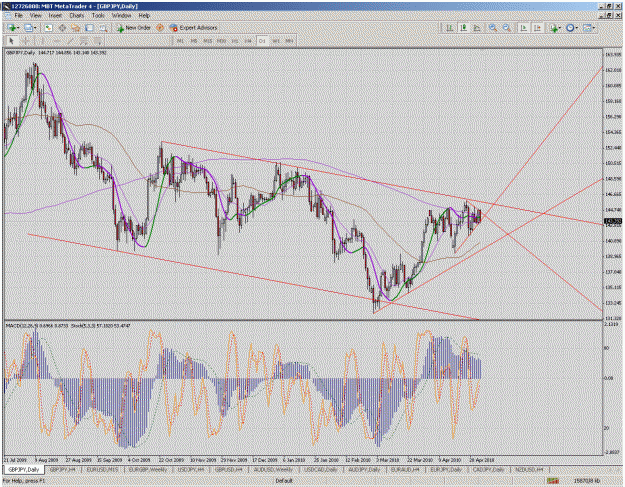Open the Help menu
Image resolution: width=625 pixels, height=487 pixels.
pyautogui.click(x=144, y=16)
